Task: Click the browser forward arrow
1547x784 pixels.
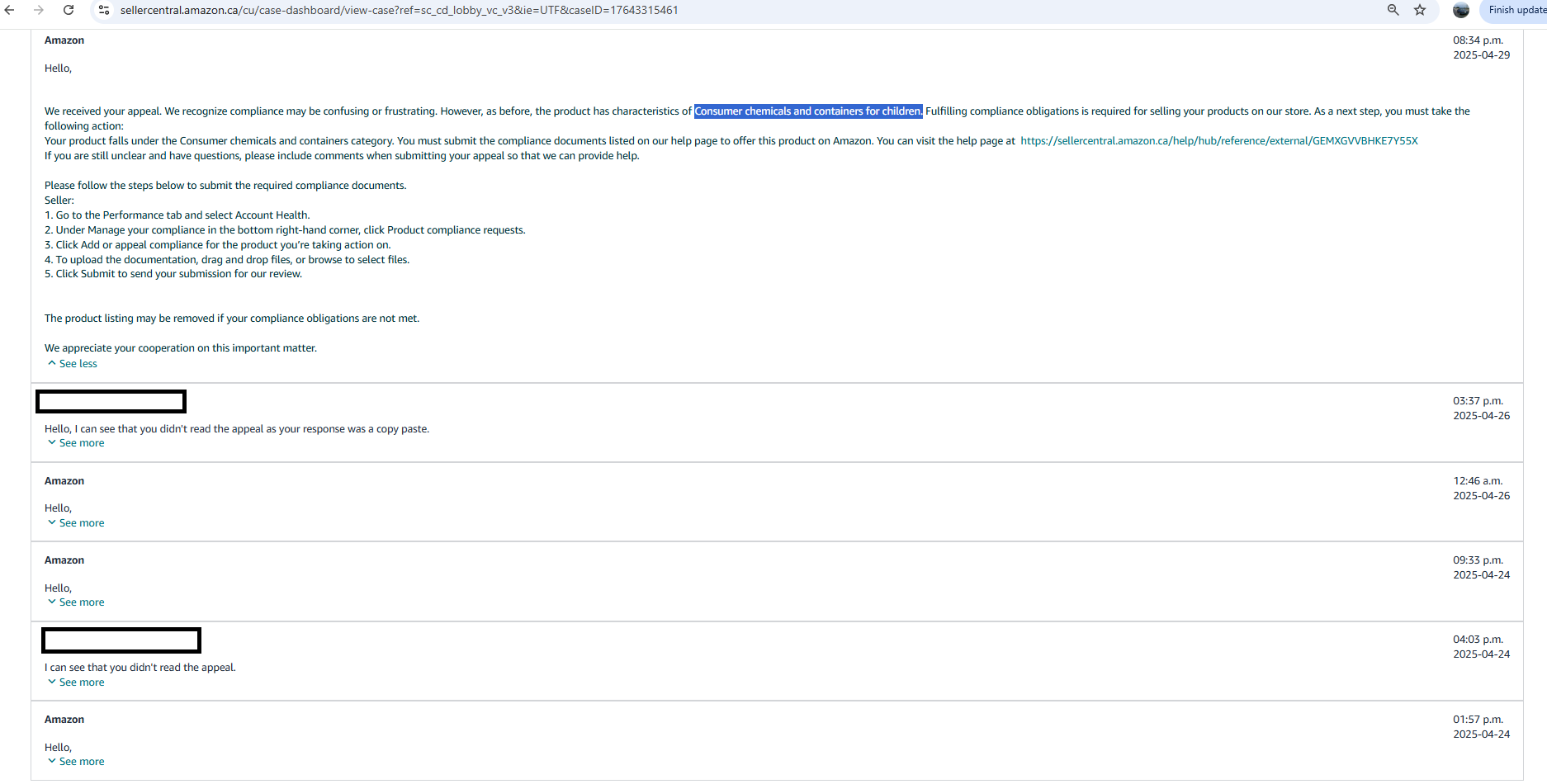Action: tap(39, 10)
